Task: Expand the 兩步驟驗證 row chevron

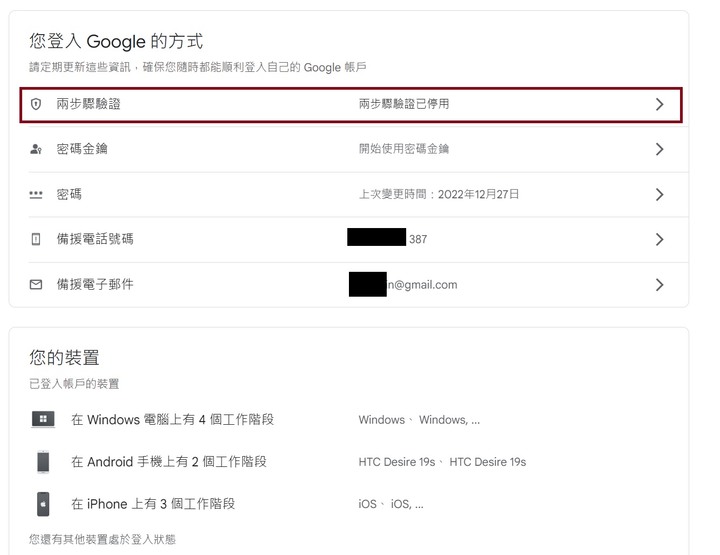Action: [x=659, y=104]
